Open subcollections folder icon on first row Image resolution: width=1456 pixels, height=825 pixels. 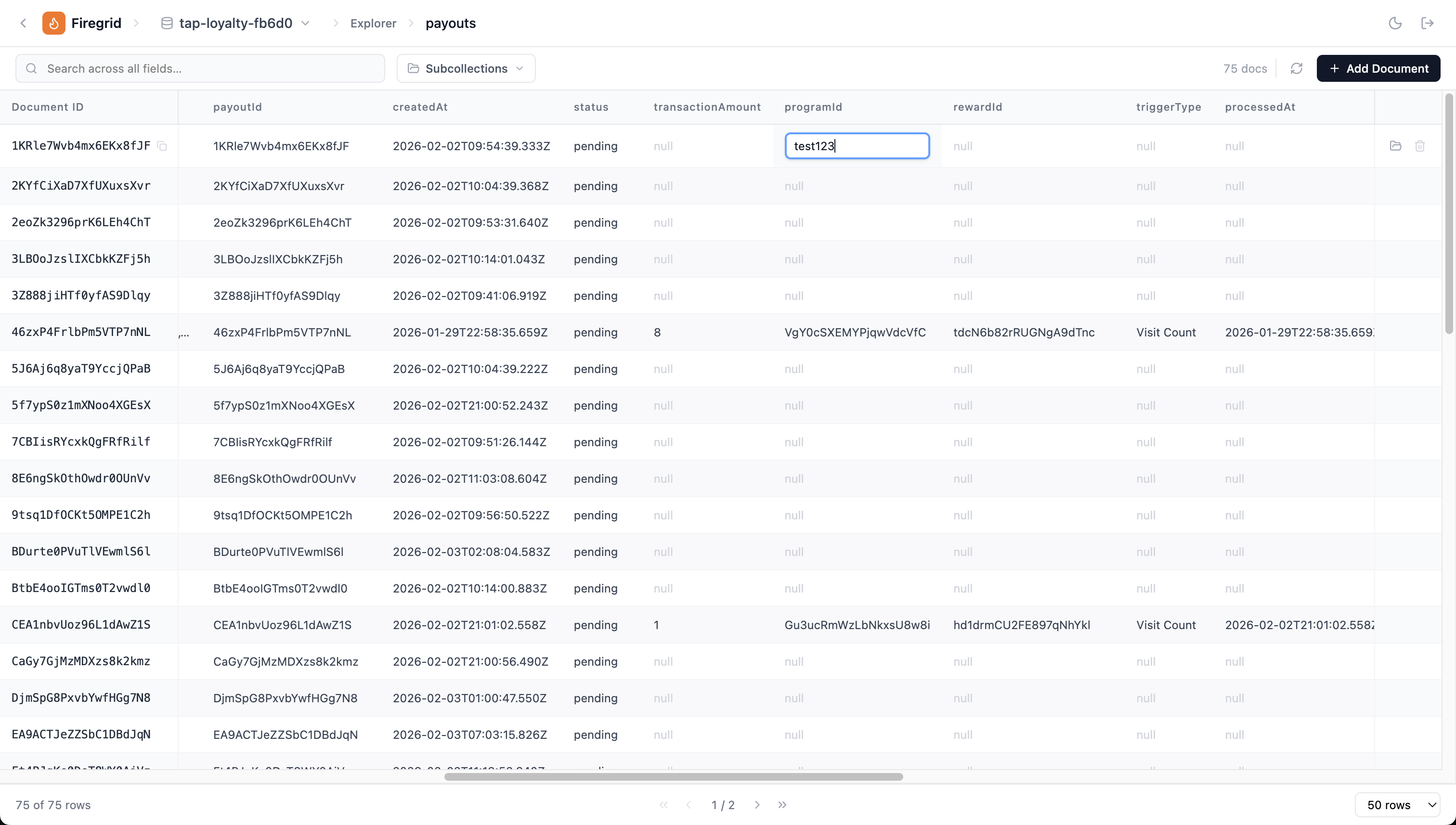click(x=1395, y=146)
